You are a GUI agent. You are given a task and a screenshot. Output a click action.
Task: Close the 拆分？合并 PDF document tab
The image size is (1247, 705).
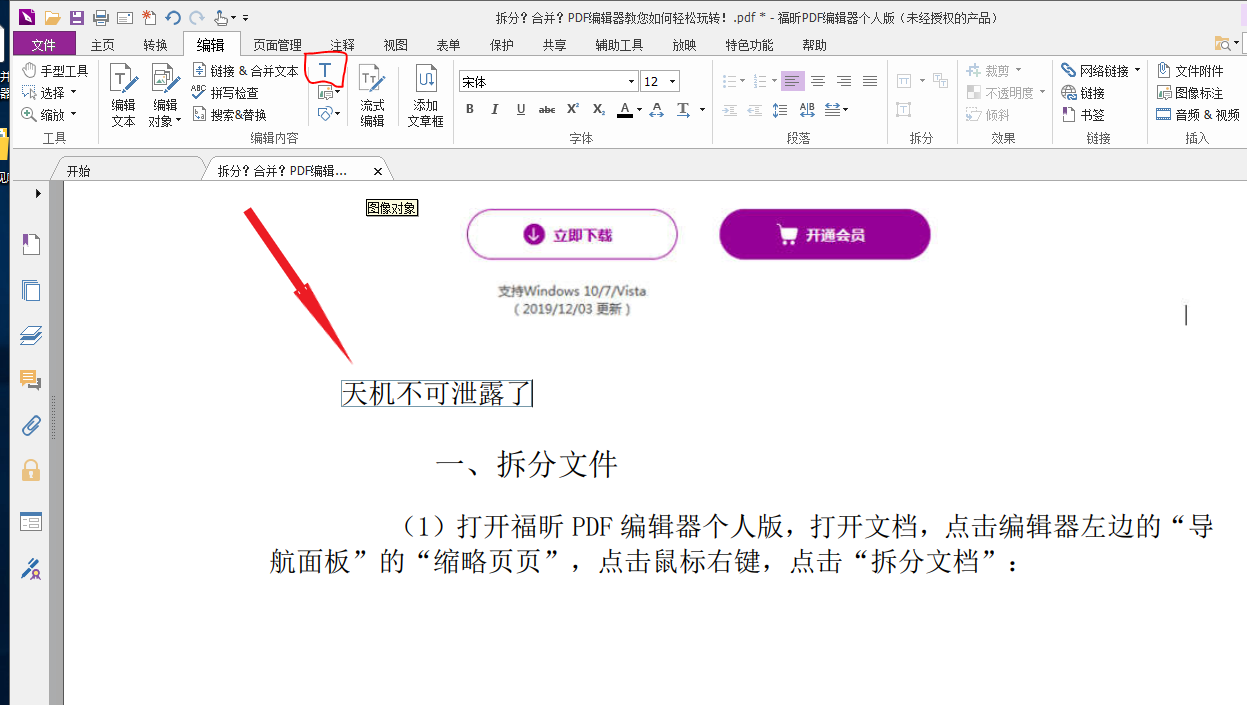click(x=378, y=172)
